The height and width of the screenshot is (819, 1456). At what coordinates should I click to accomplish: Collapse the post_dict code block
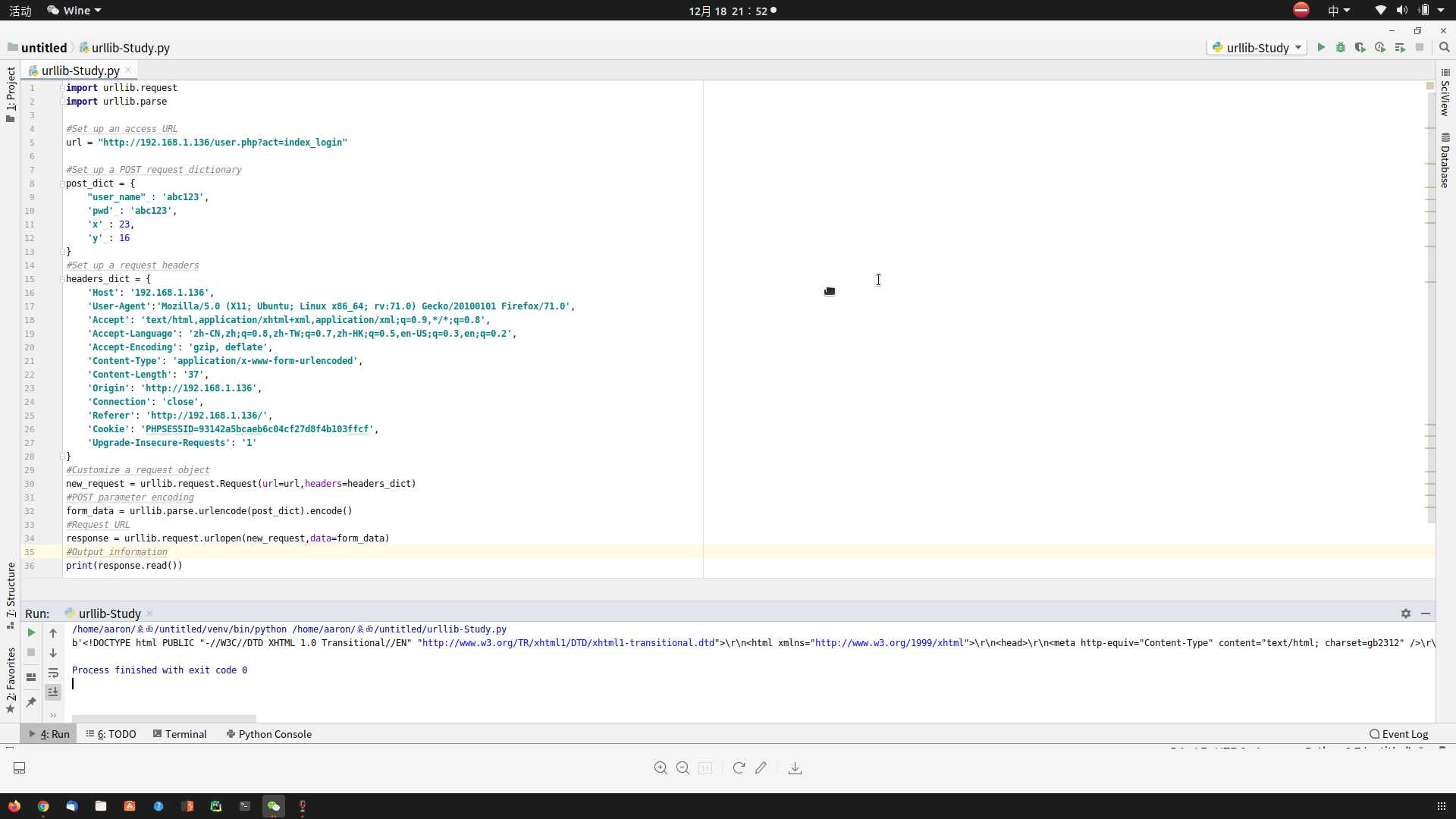pos(62,184)
